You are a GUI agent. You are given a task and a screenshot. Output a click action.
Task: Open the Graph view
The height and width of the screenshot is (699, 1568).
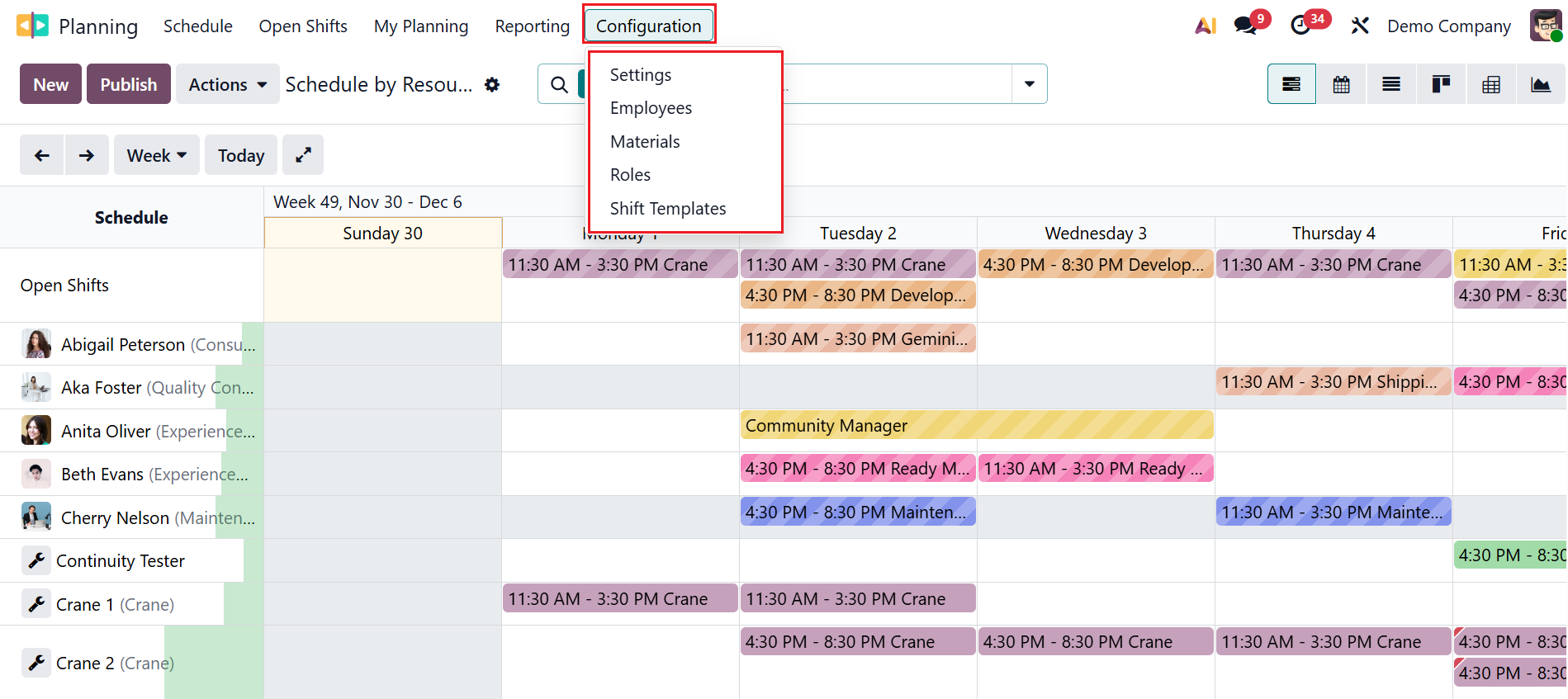click(1541, 84)
